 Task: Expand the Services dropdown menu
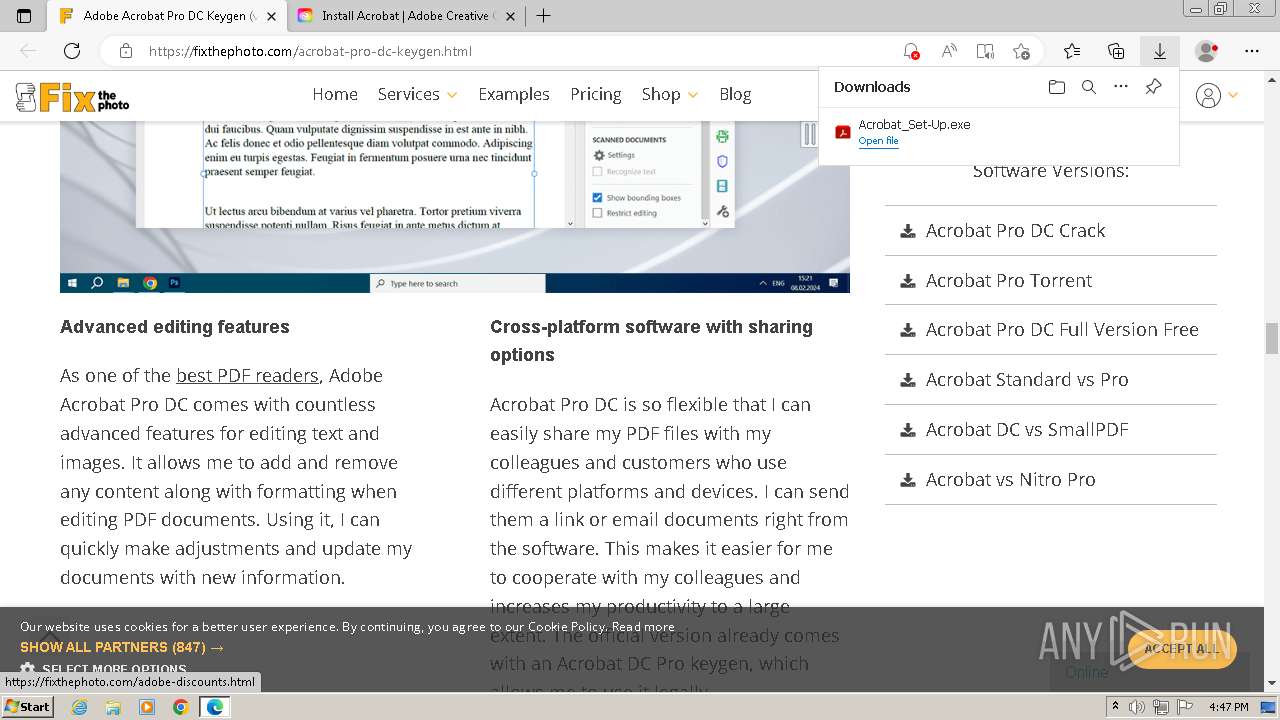417,94
